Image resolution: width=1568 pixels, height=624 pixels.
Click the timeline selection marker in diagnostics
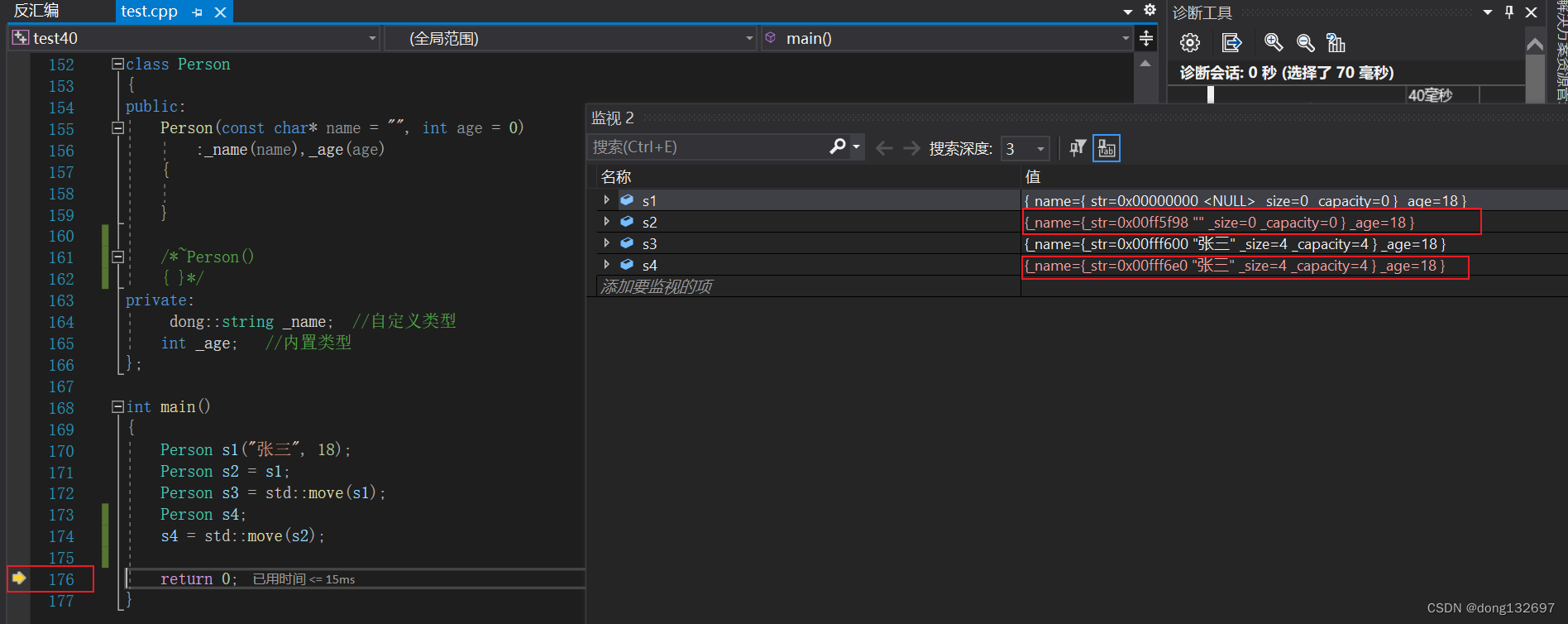(x=1211, y=94)
